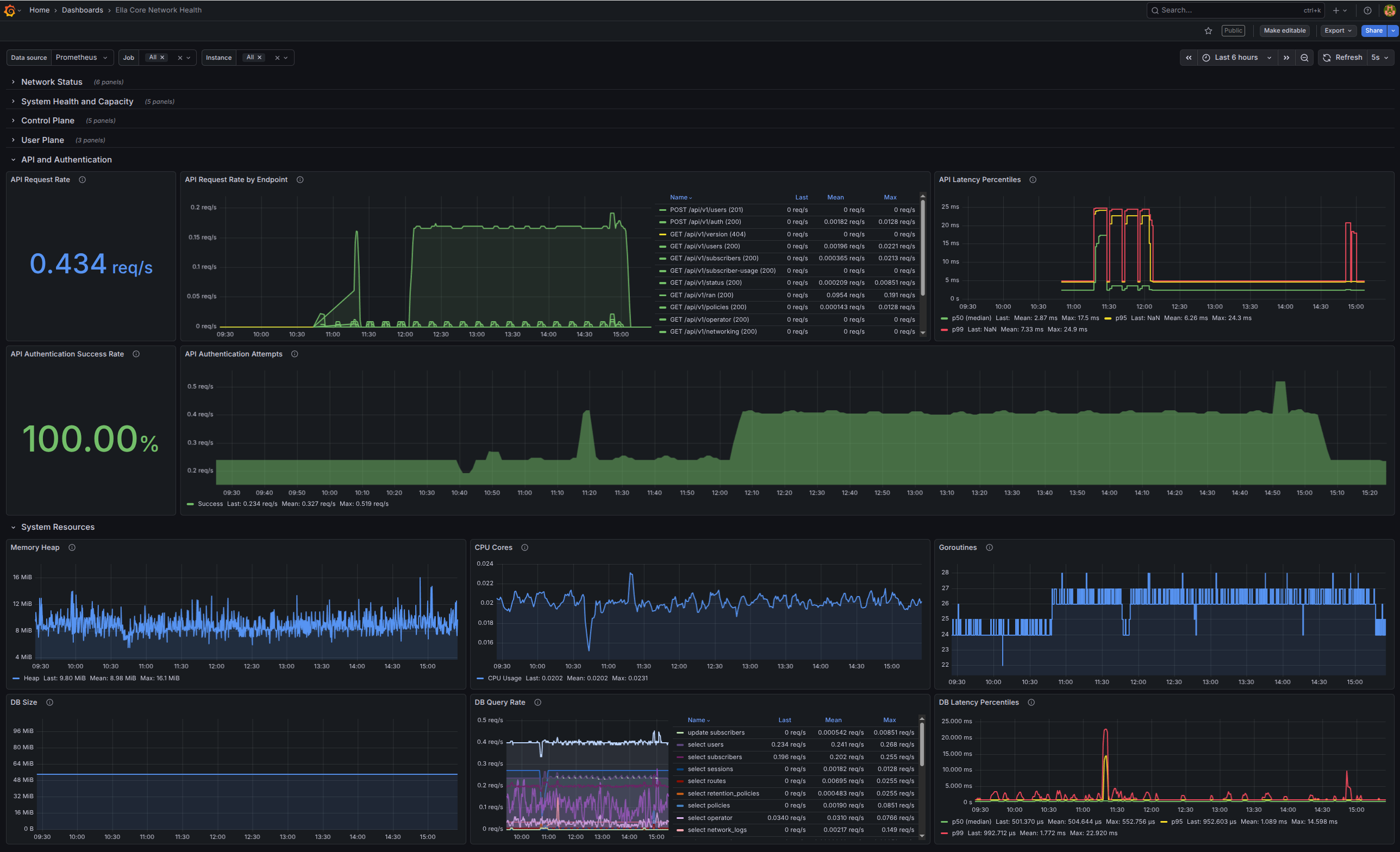Click the zoom out time range icon
The image size is (1400, 852).
(1304, 58)
